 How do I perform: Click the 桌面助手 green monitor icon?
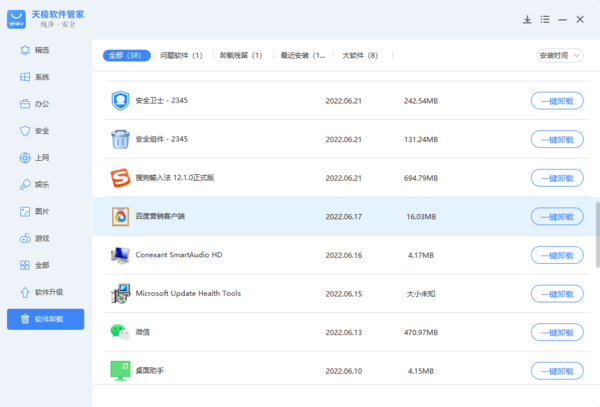click(119, 370)
